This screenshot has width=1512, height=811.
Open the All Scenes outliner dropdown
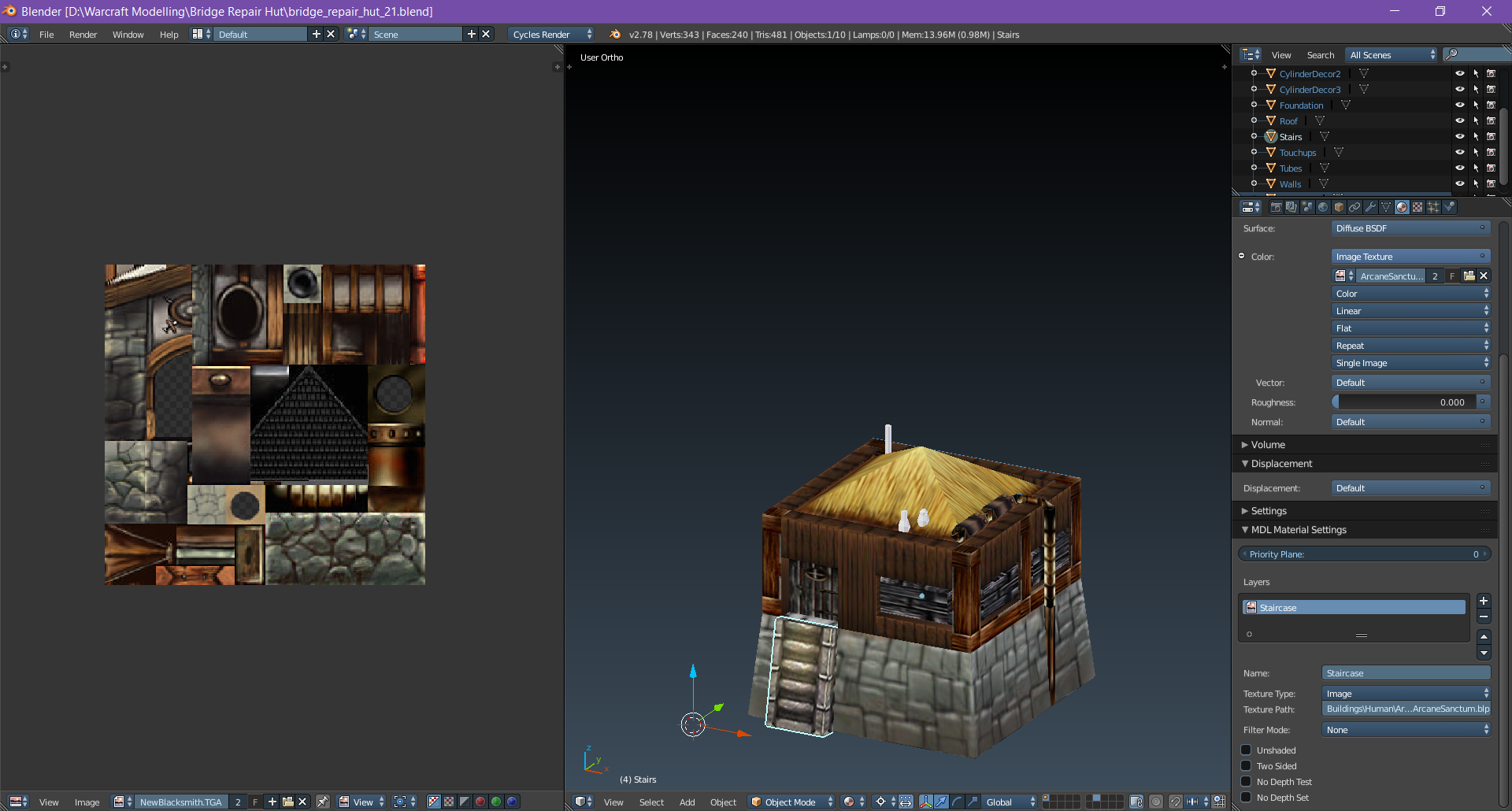point(1392,54)
